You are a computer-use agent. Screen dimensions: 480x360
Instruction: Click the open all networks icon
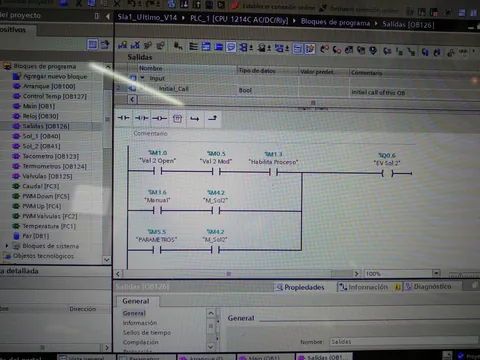[206, 46]
